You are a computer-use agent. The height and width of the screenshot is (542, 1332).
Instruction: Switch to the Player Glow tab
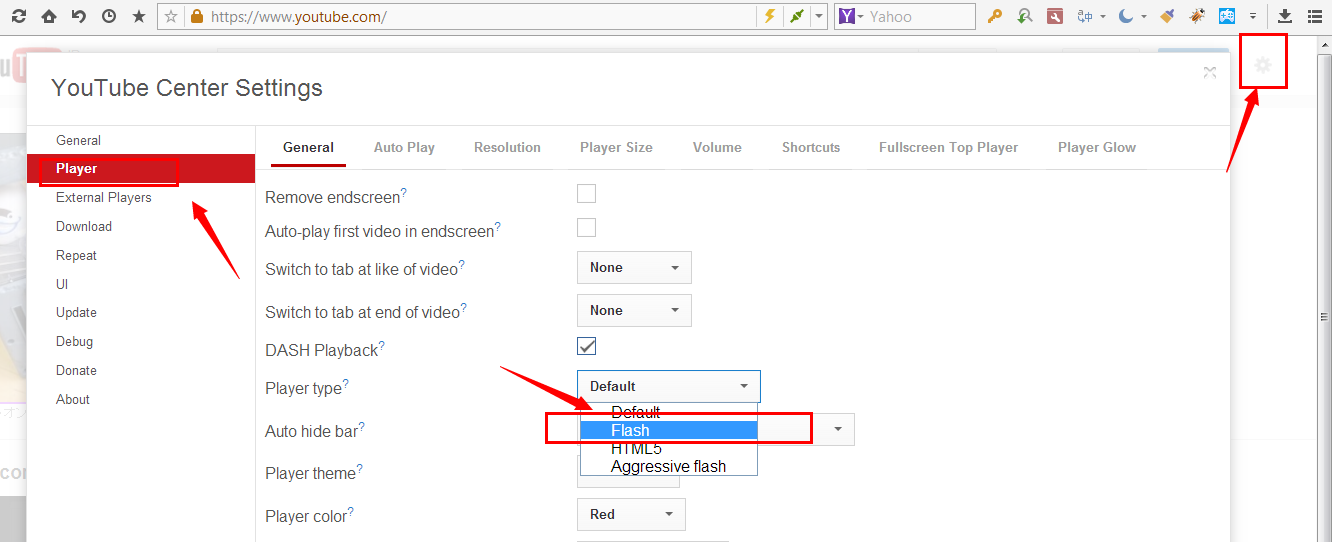pos(1097,147)
